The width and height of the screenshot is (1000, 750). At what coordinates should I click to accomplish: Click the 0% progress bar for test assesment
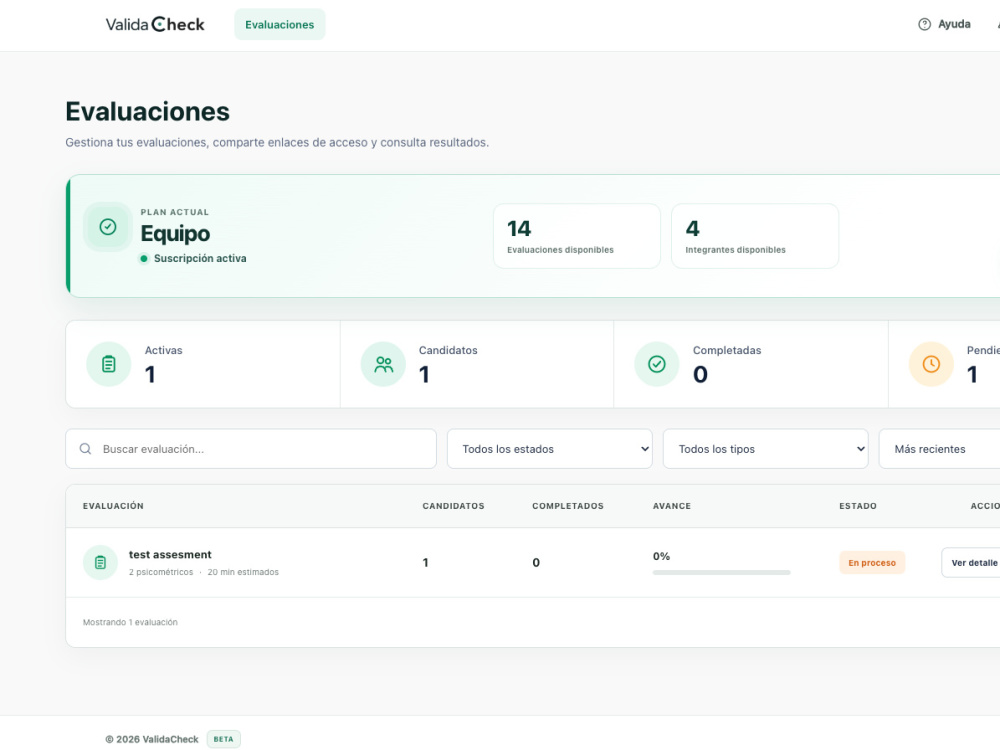coord(721,573)
